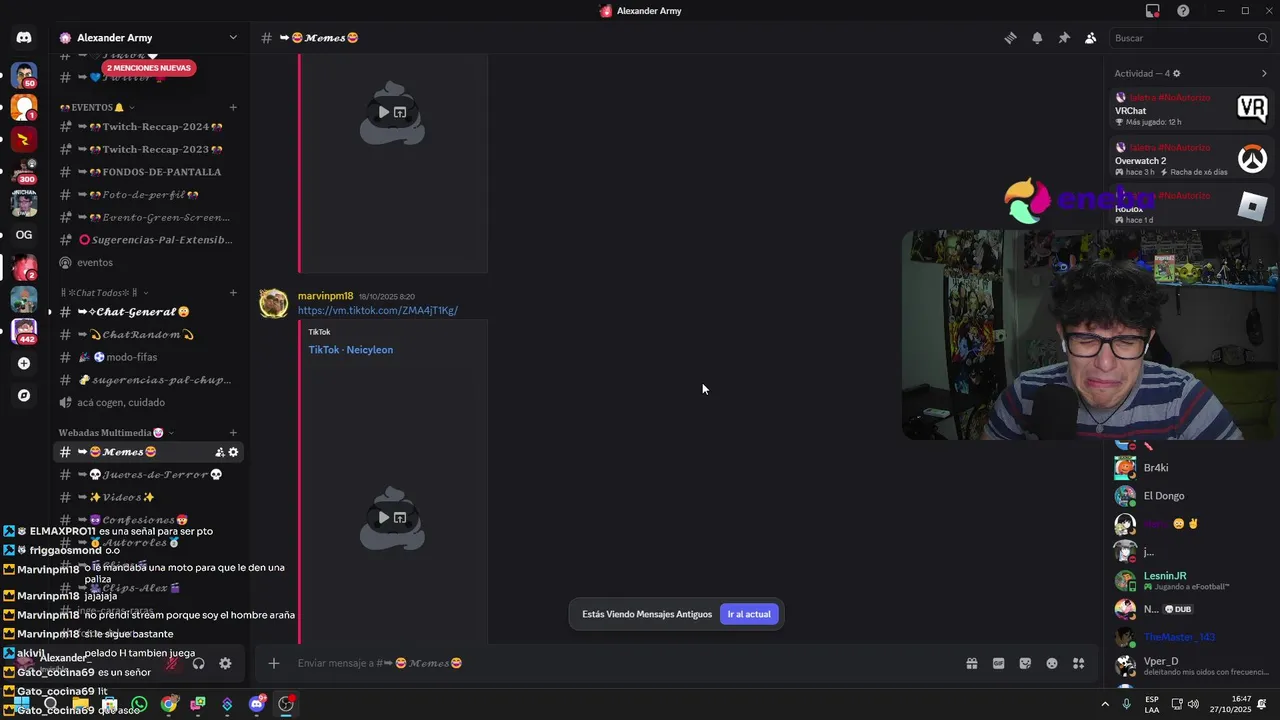Open Discord direct messages home
The image size is (1280, 720).
click(x=24, y=38)
